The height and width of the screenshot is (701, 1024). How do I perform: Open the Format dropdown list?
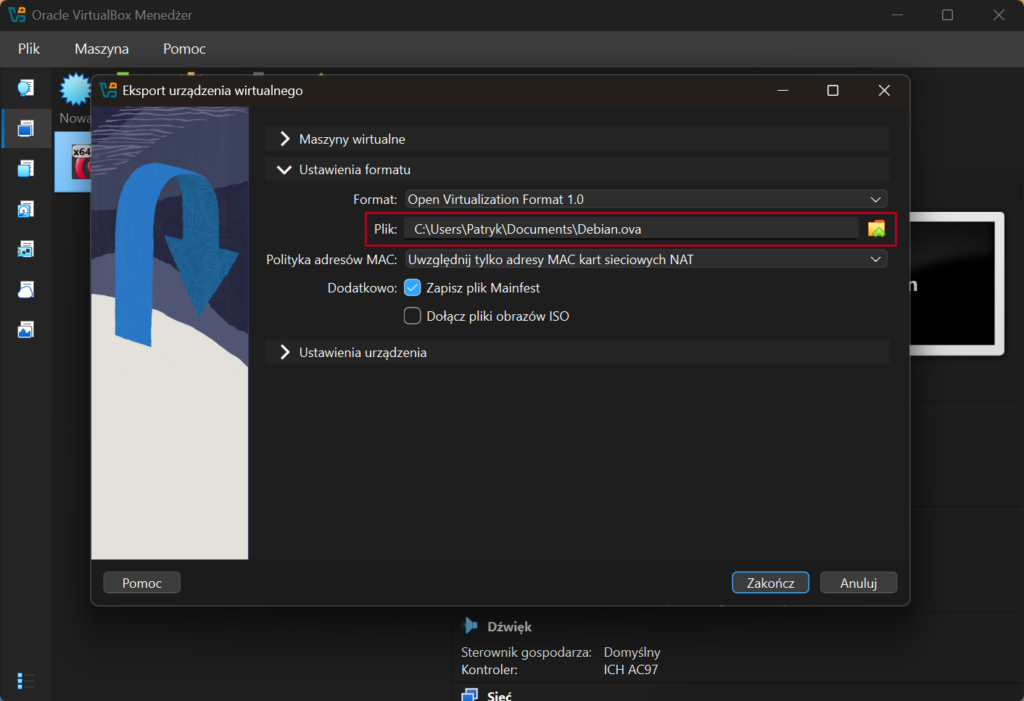[645, 199]
